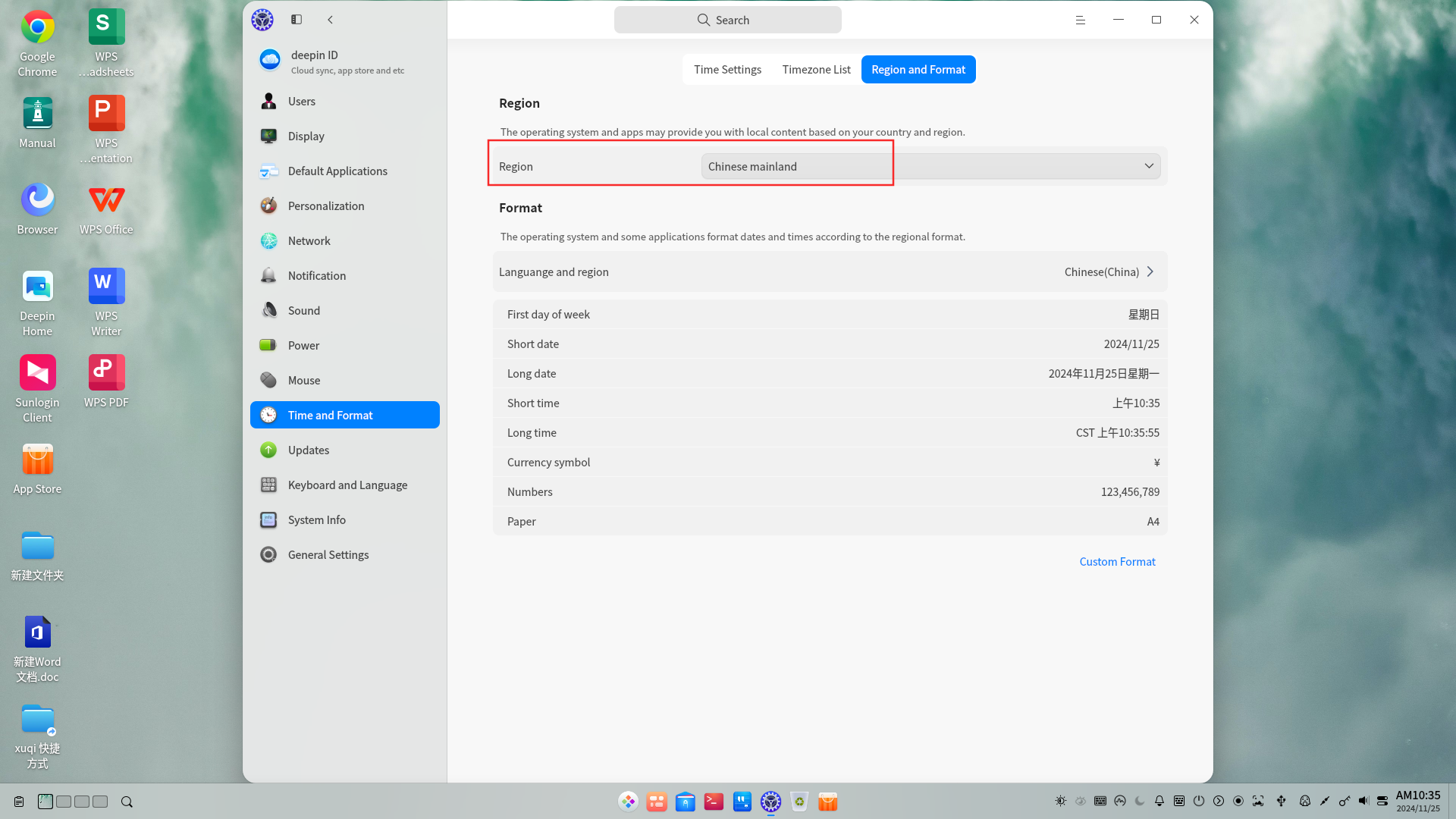Toggle the sidebar panel icon
1456x819 pixels.
pos(297,20)
